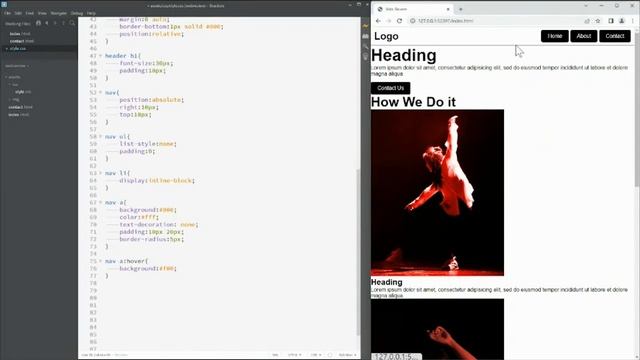The image size is (640, 360).
Task: Go back in the Chrome browser
Action: 378,21
